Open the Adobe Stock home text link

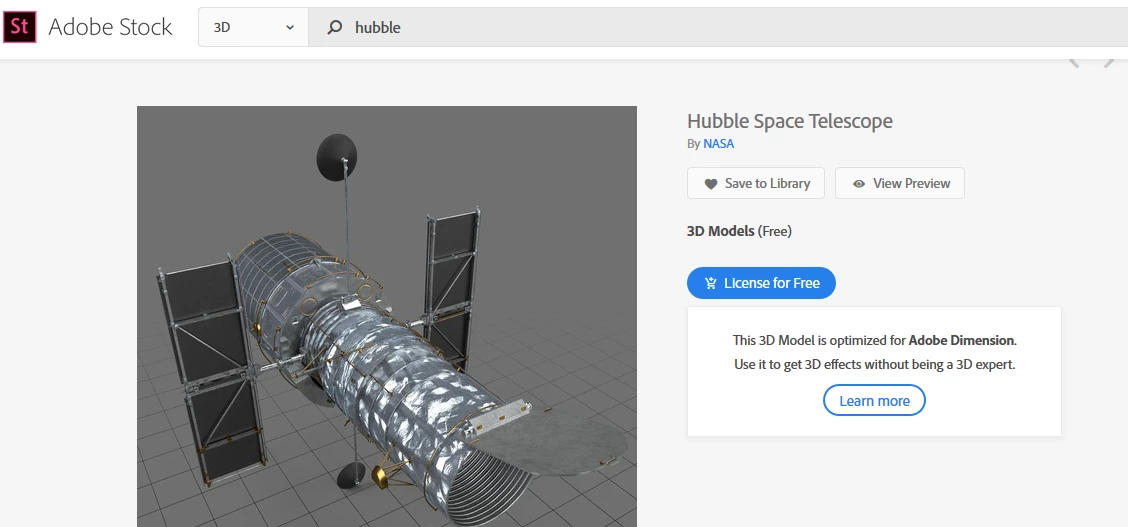click(110, 27)
